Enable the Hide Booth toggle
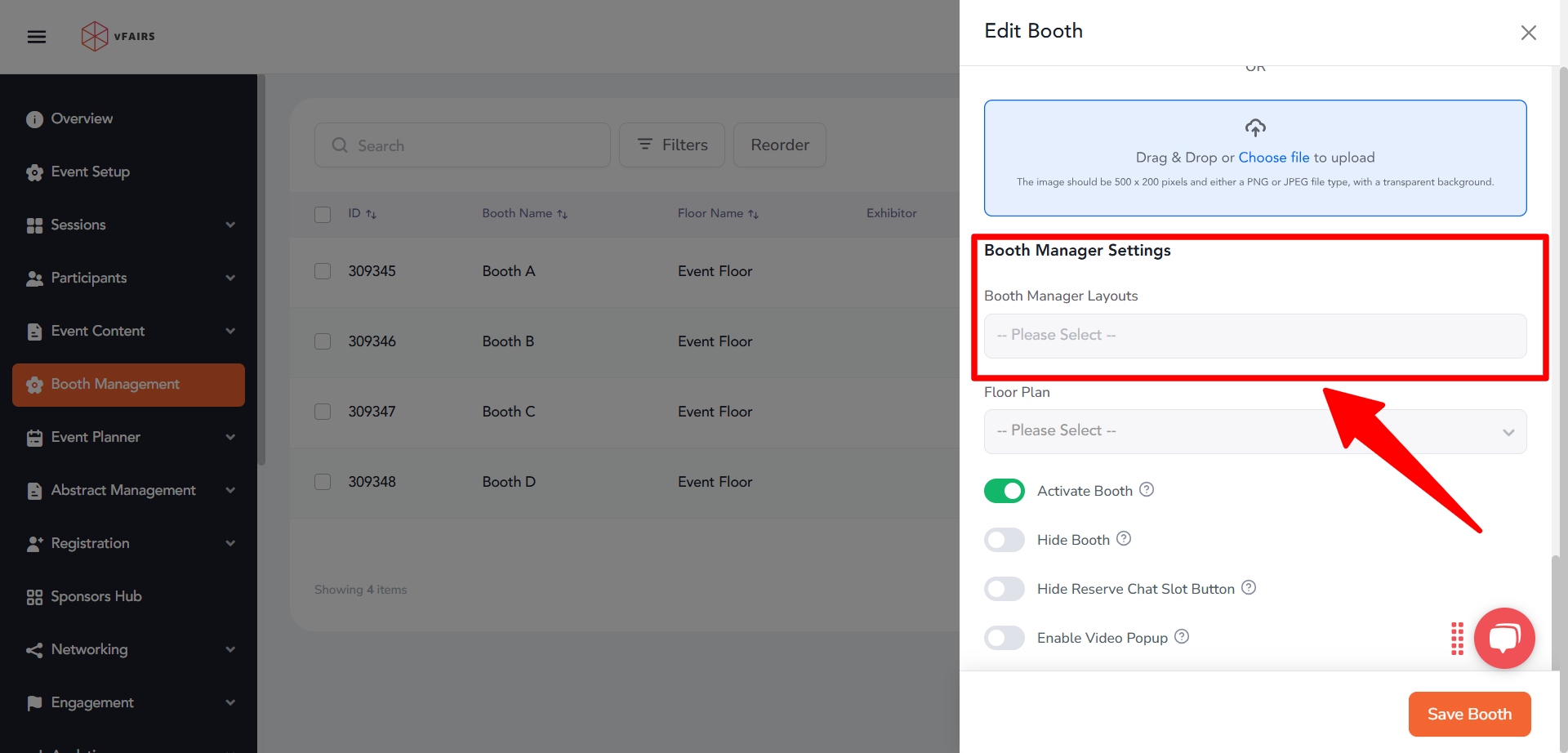Screen dimensions: 1568x753 click(1004, 539)
